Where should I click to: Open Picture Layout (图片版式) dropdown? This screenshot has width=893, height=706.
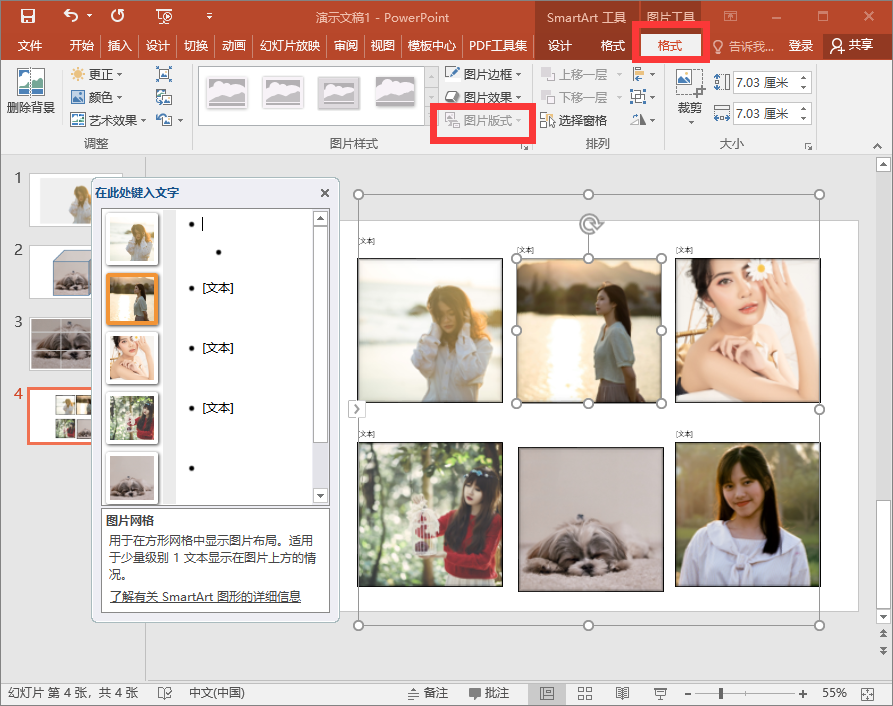(484, 120)
